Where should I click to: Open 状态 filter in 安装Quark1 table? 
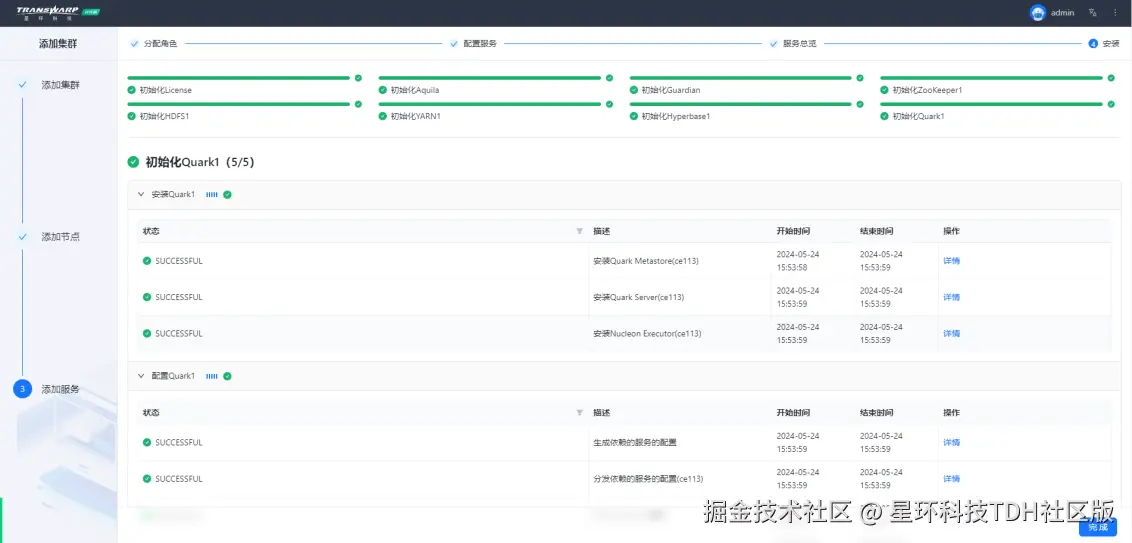[x=579, y=231]
